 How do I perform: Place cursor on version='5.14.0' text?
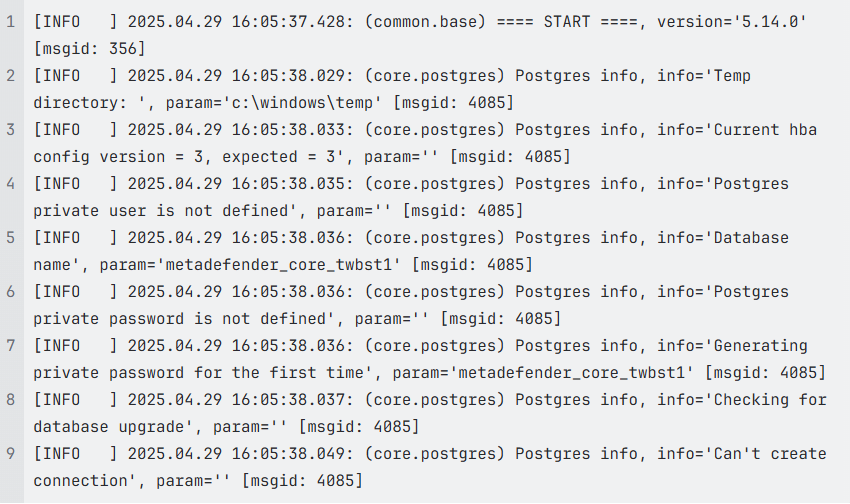pyautogui.click(x=732, y=22)
